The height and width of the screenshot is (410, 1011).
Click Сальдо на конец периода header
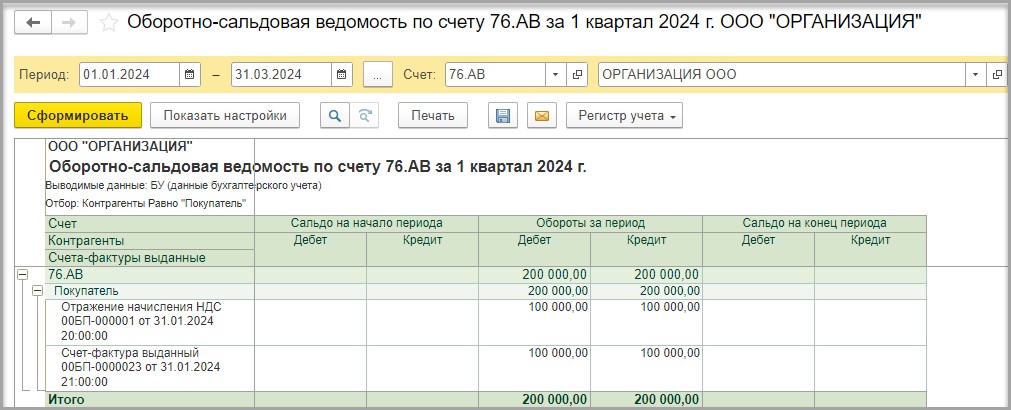point(814,224)
